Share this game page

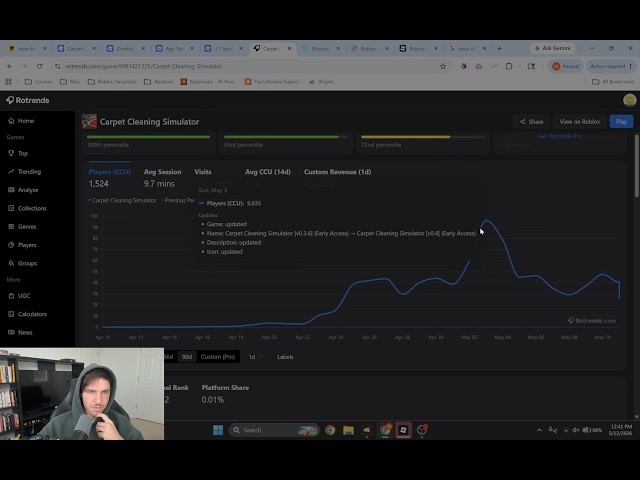[531, 122]
